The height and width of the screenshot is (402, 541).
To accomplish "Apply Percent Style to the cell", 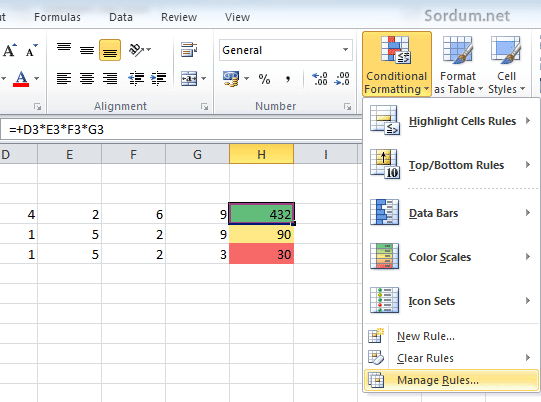I will (264, 79).
